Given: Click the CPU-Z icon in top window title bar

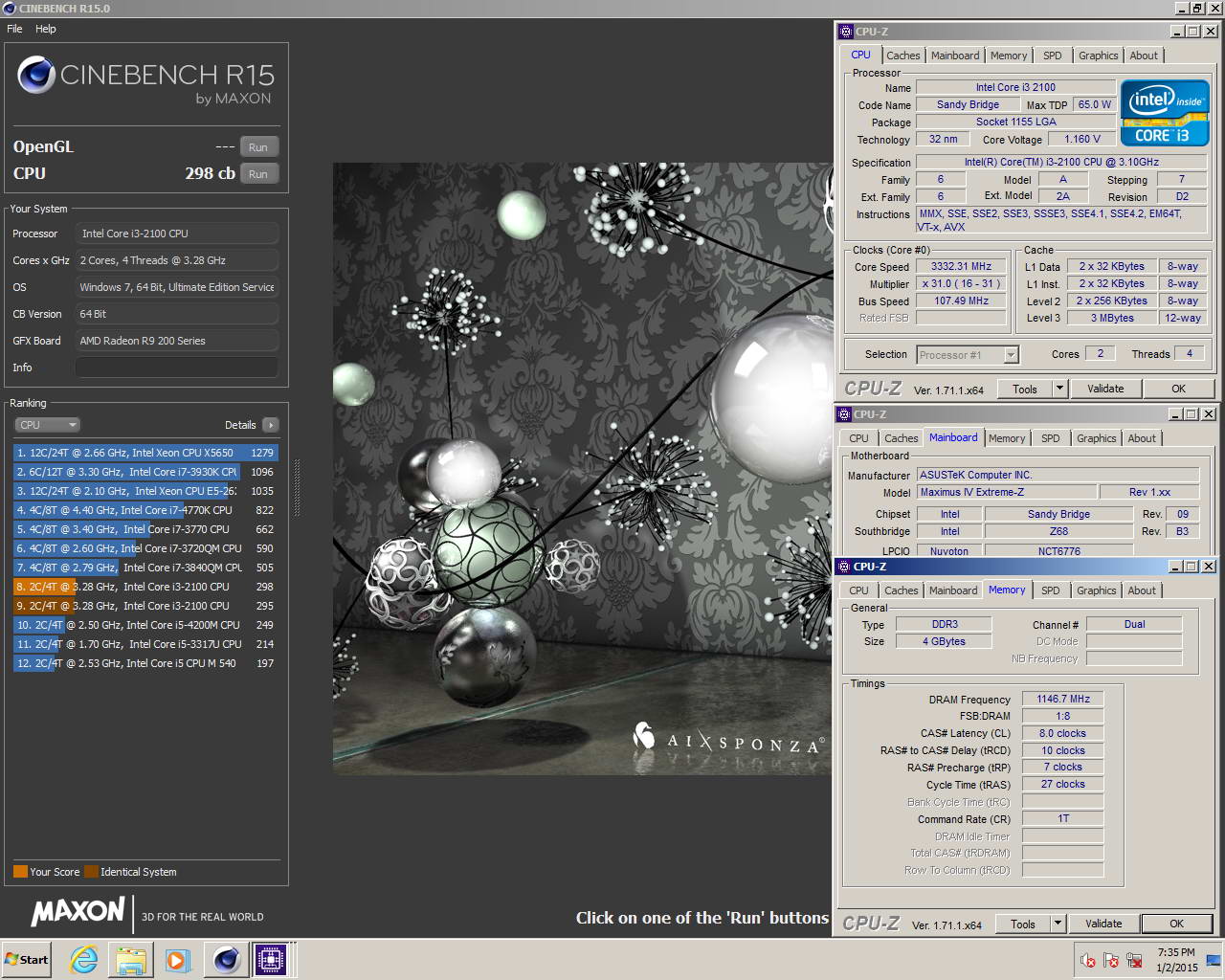Looking at the screenshot, I should [x=845, y=32].
